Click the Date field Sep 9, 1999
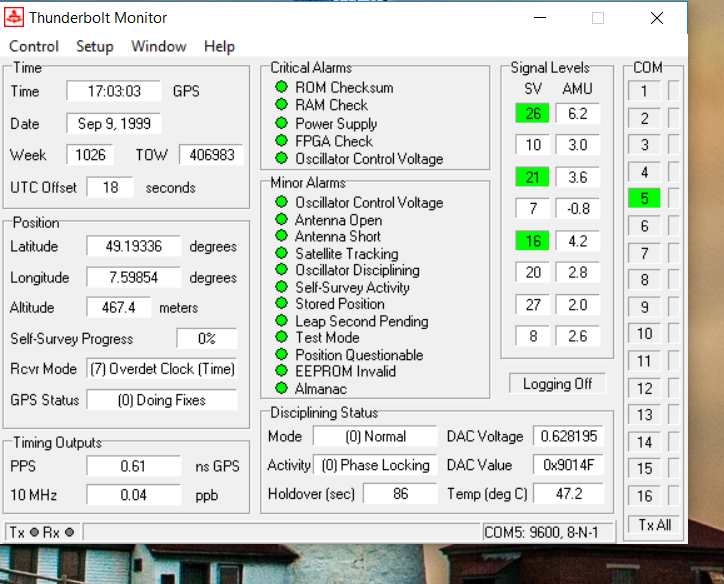724x584 pixels. [114, 123]
